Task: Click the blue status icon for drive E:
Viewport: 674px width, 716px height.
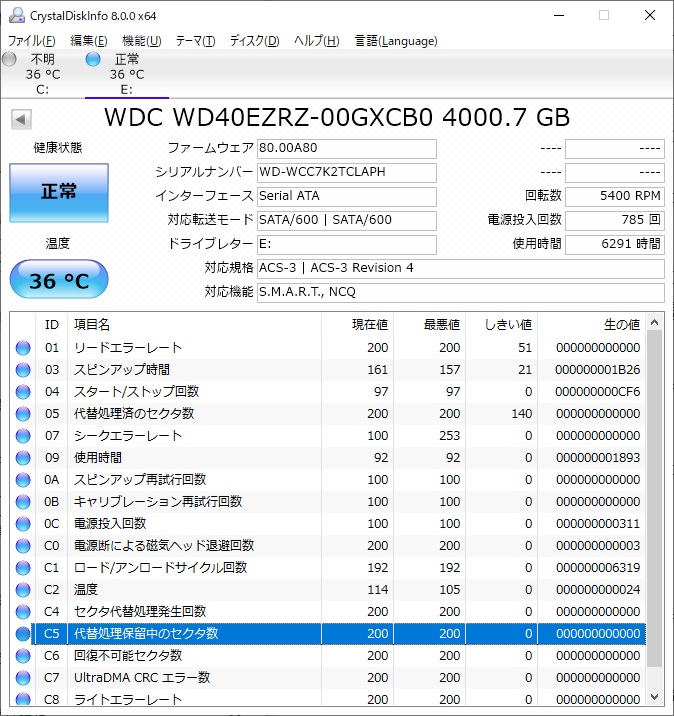Action: click(93, 59)
